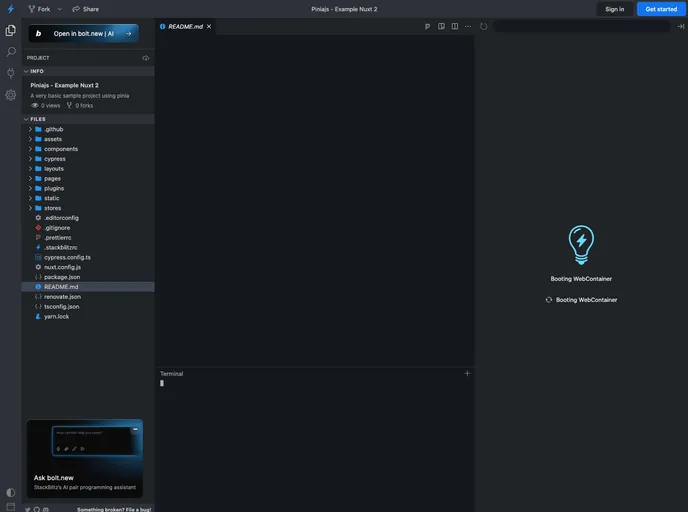Expand the plugins folder
Image resolution: width=688 pixels, height=512 pixels.
click(88, 188)
